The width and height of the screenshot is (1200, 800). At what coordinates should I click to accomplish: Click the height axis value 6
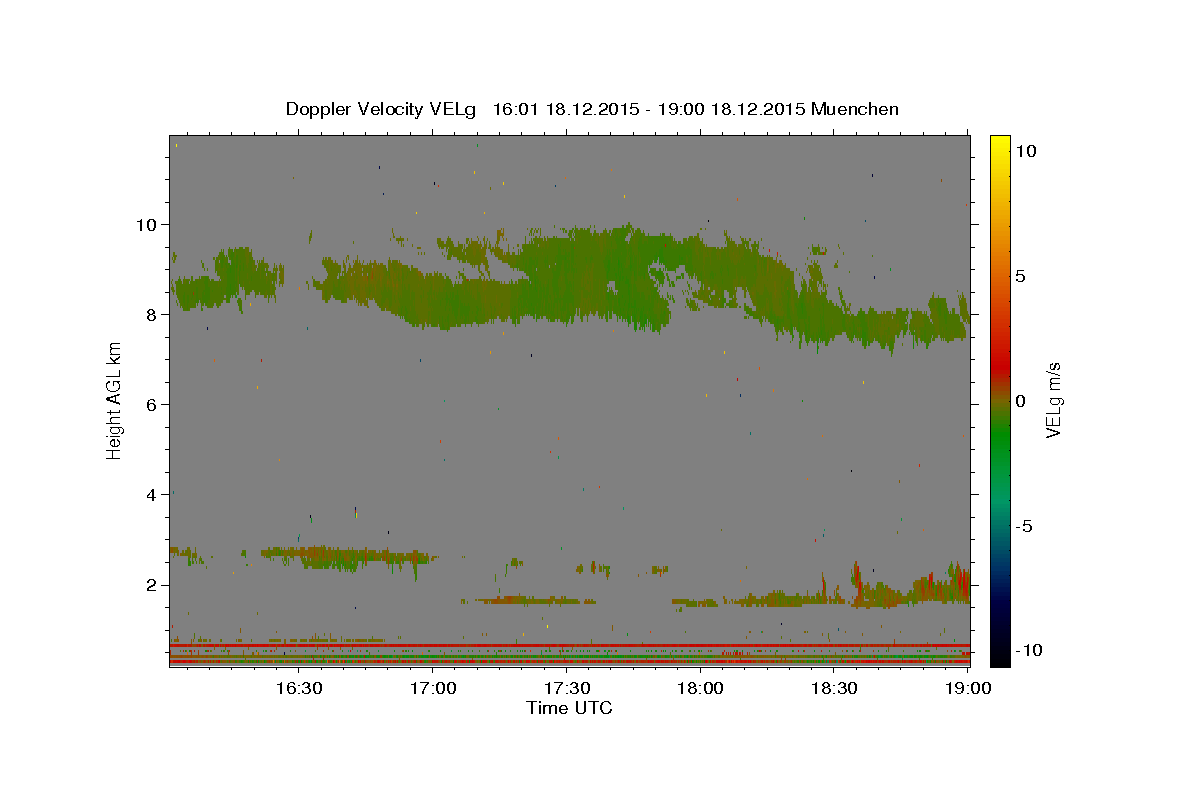click(153, 404)
